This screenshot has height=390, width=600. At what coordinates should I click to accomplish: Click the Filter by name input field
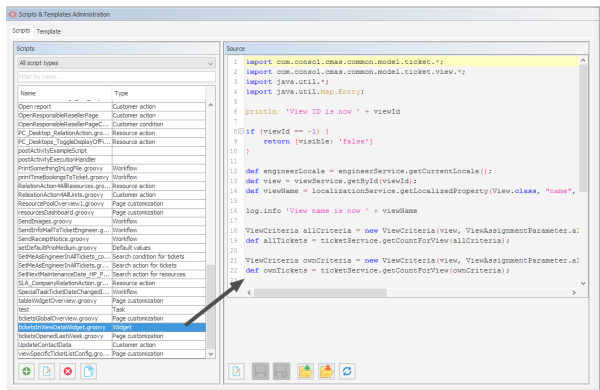point(116,77)
